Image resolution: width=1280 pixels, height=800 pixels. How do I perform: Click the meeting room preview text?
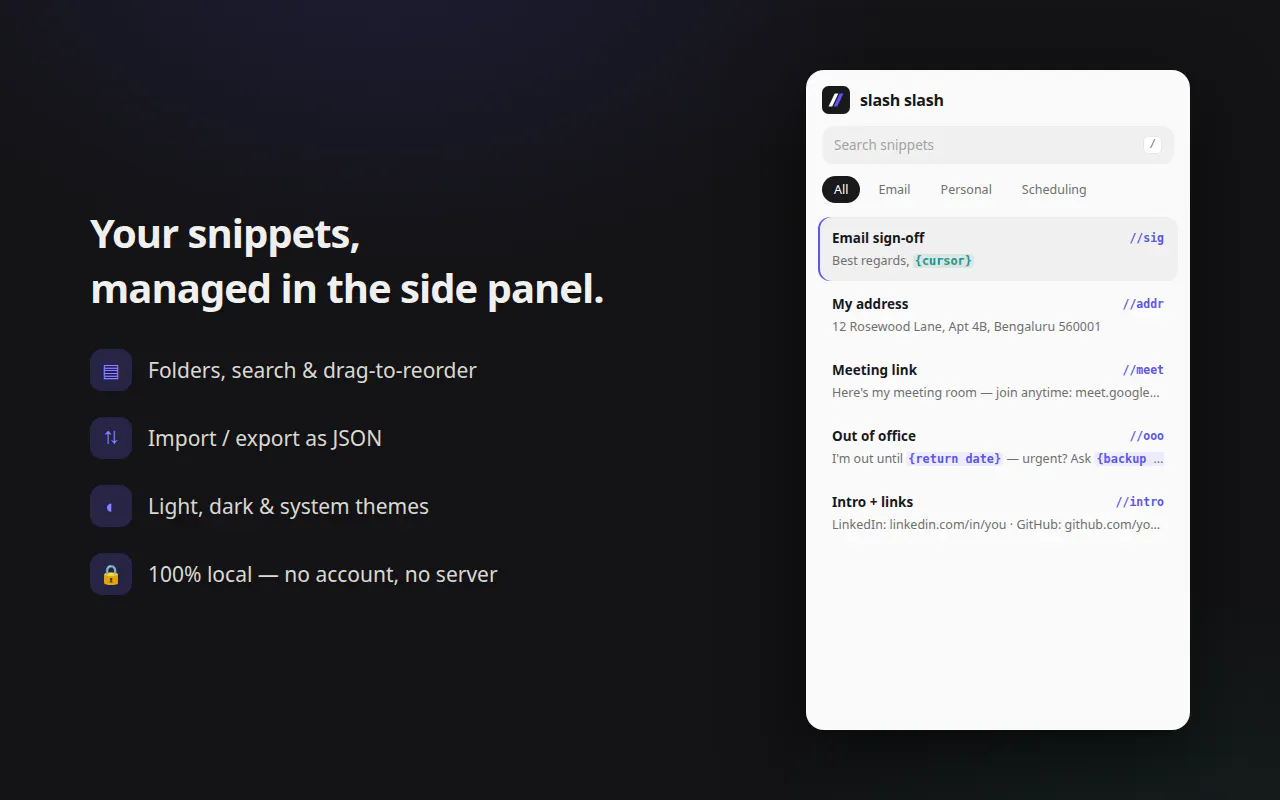click(x=996, y=393)
